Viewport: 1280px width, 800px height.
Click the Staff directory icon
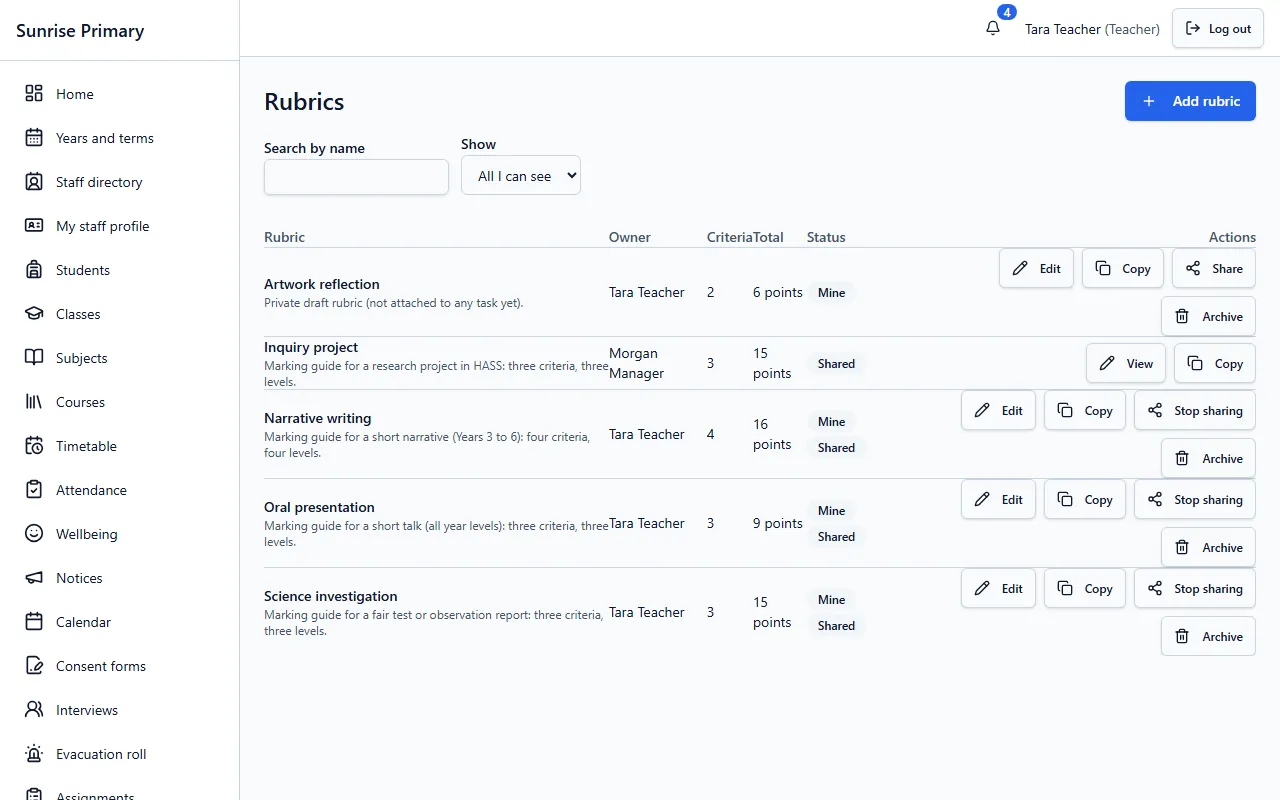tap(34, 182)
